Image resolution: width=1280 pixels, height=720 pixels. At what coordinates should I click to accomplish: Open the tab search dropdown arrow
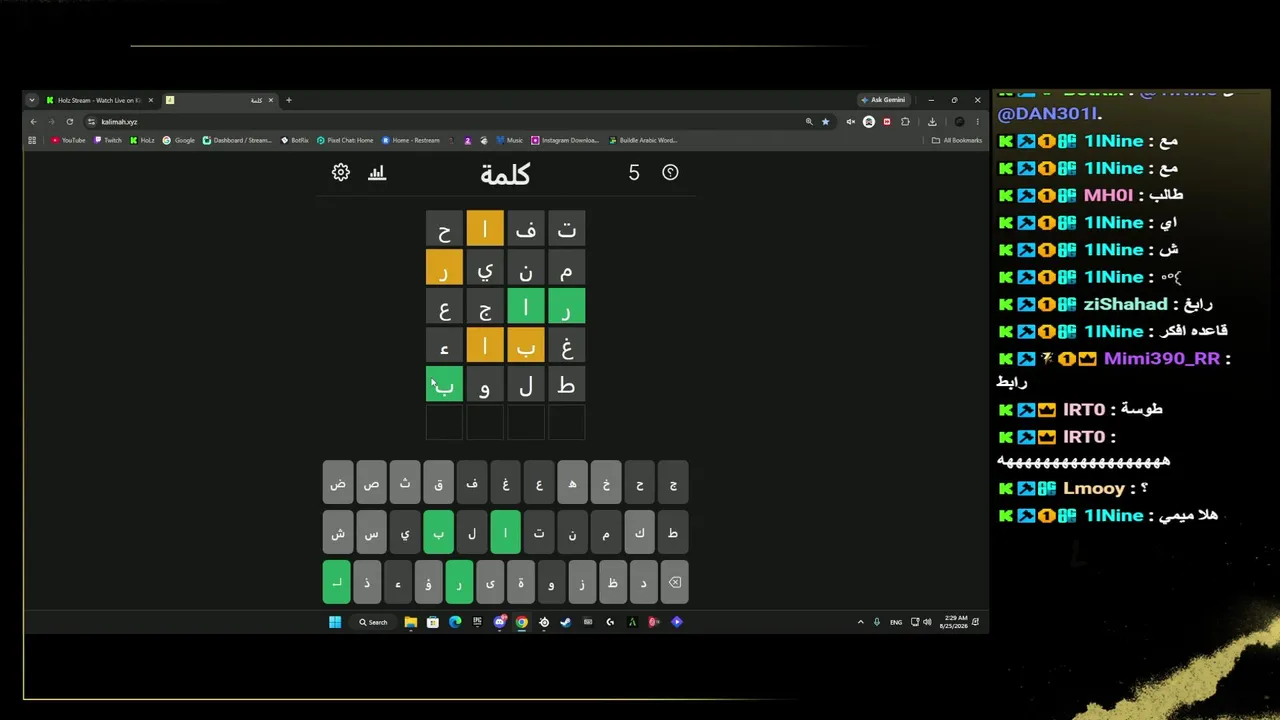(32, 100)
